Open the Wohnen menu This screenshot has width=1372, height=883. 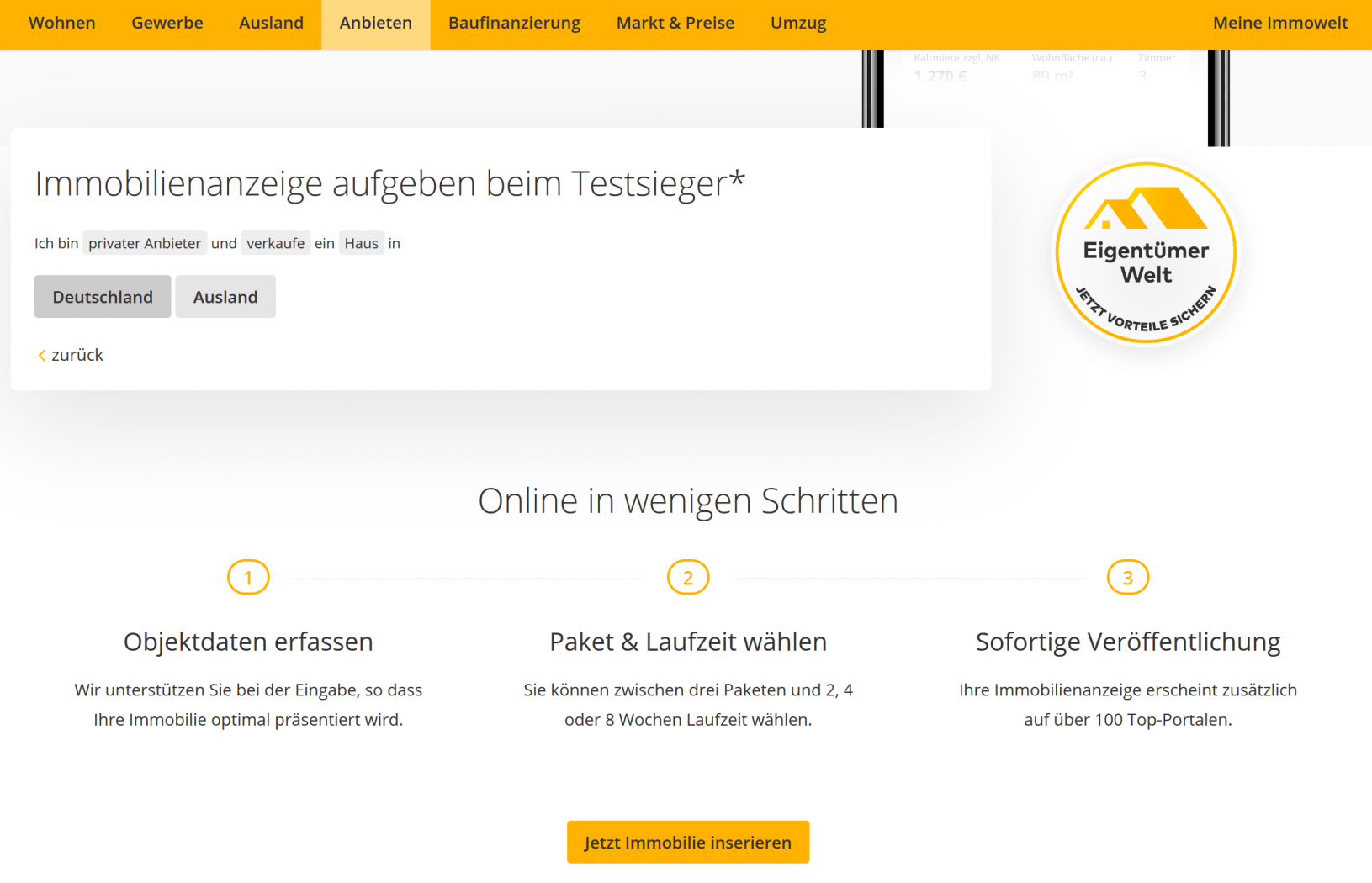[x=62, y=24]
